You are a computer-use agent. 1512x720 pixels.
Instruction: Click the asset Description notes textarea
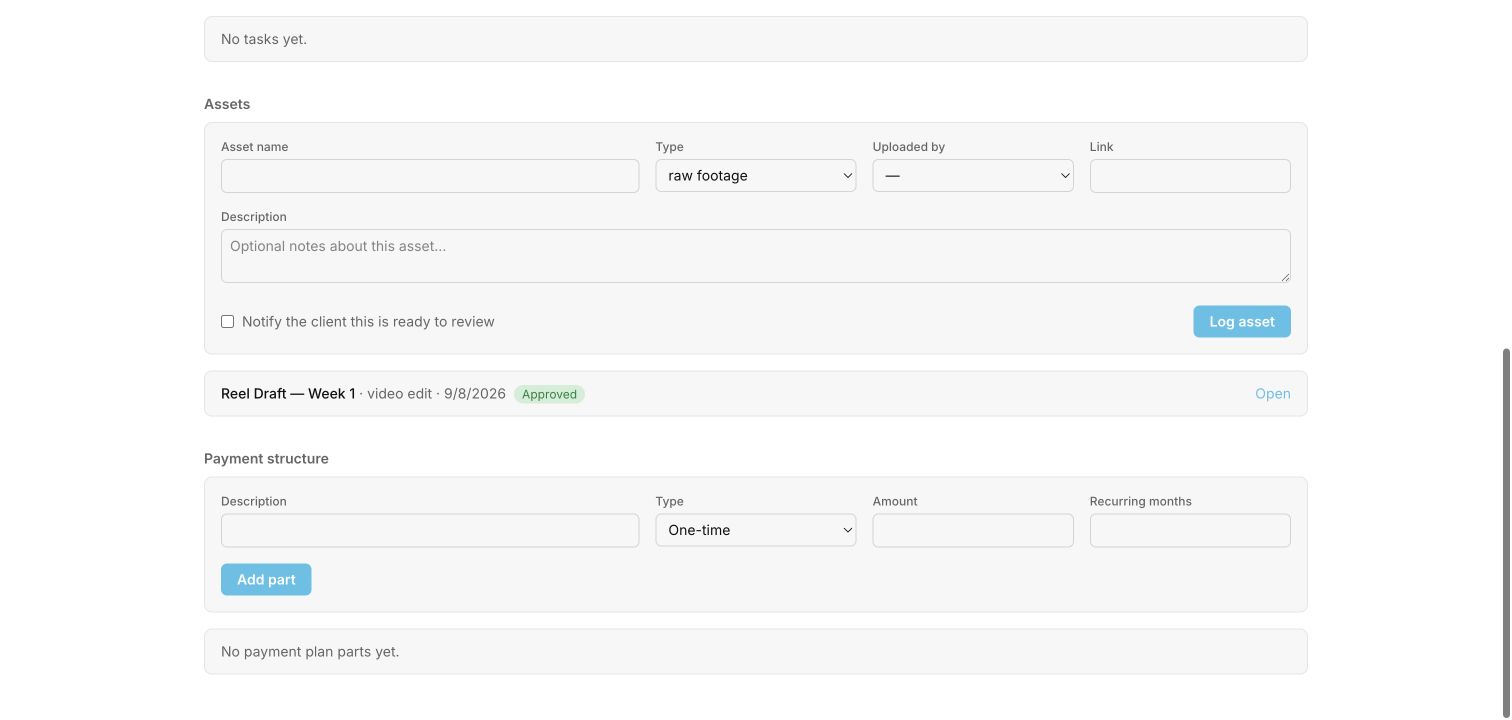point(756,256)
